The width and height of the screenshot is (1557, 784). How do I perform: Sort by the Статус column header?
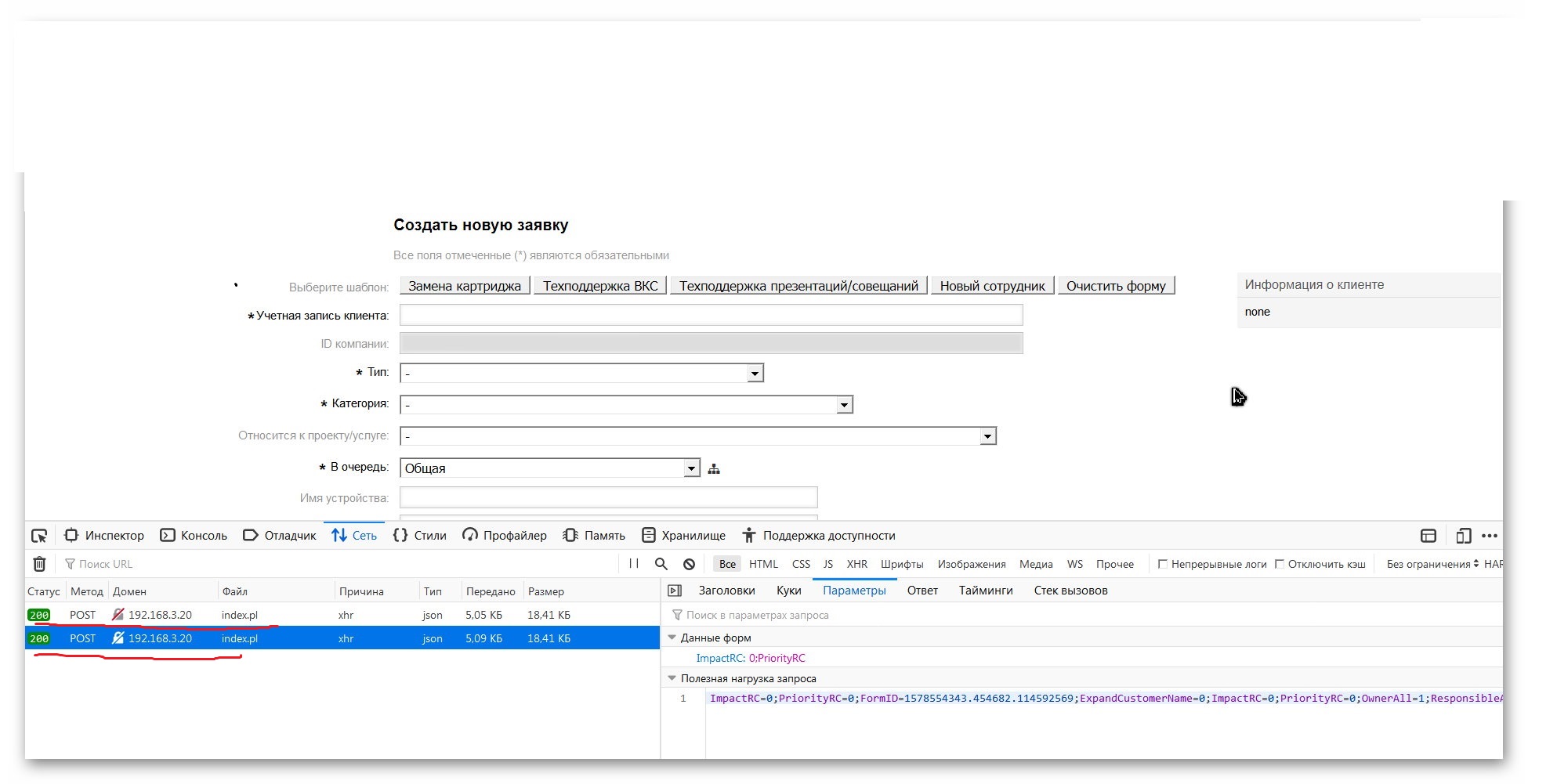point(44,591)
